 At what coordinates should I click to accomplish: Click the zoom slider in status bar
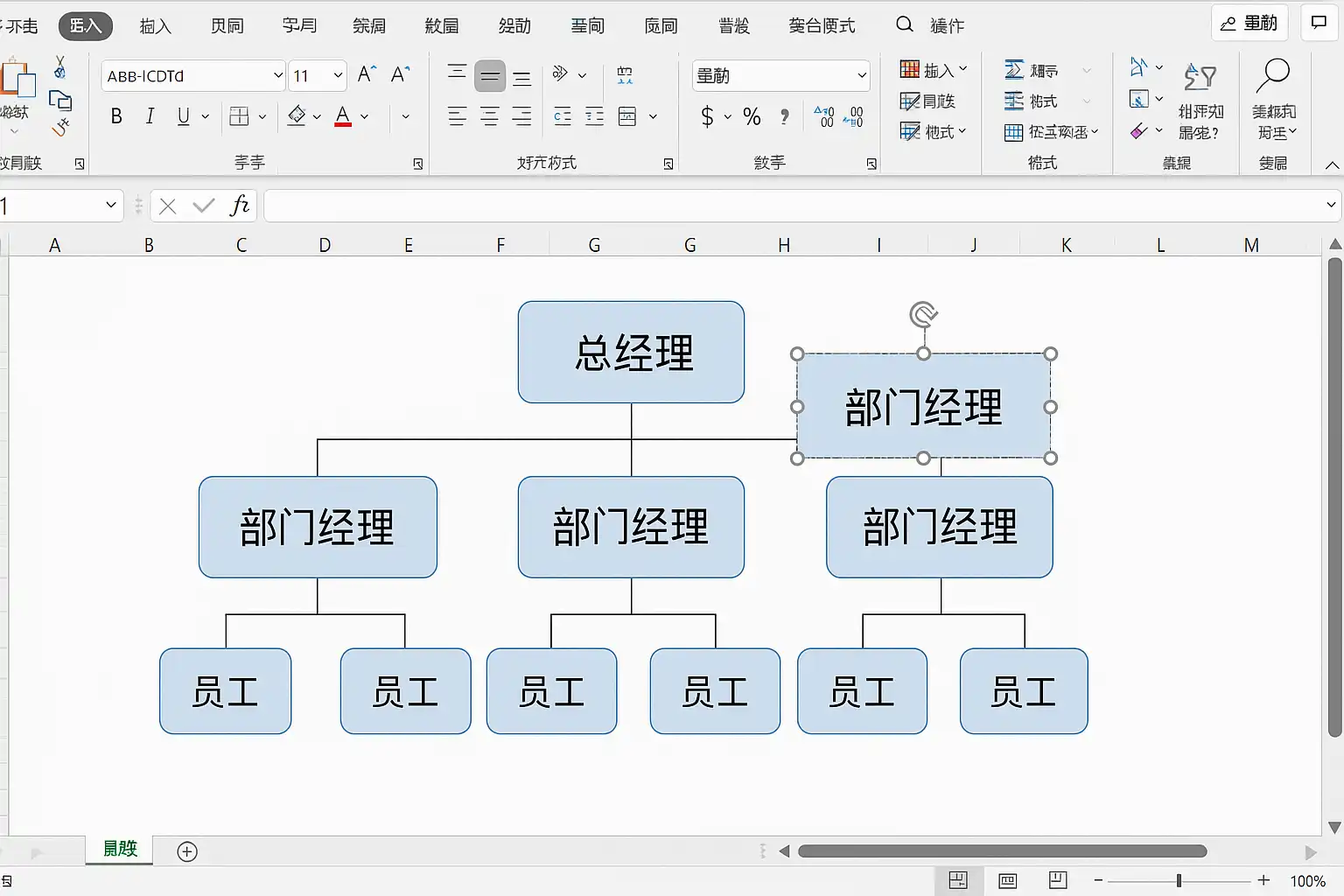1179,880
